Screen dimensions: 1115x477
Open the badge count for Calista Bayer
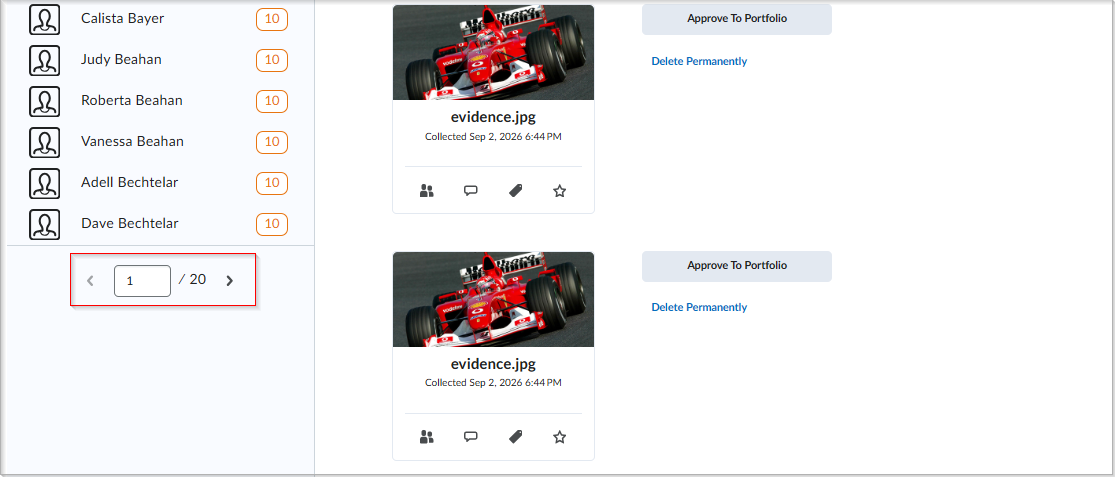(x=272, y=19)
